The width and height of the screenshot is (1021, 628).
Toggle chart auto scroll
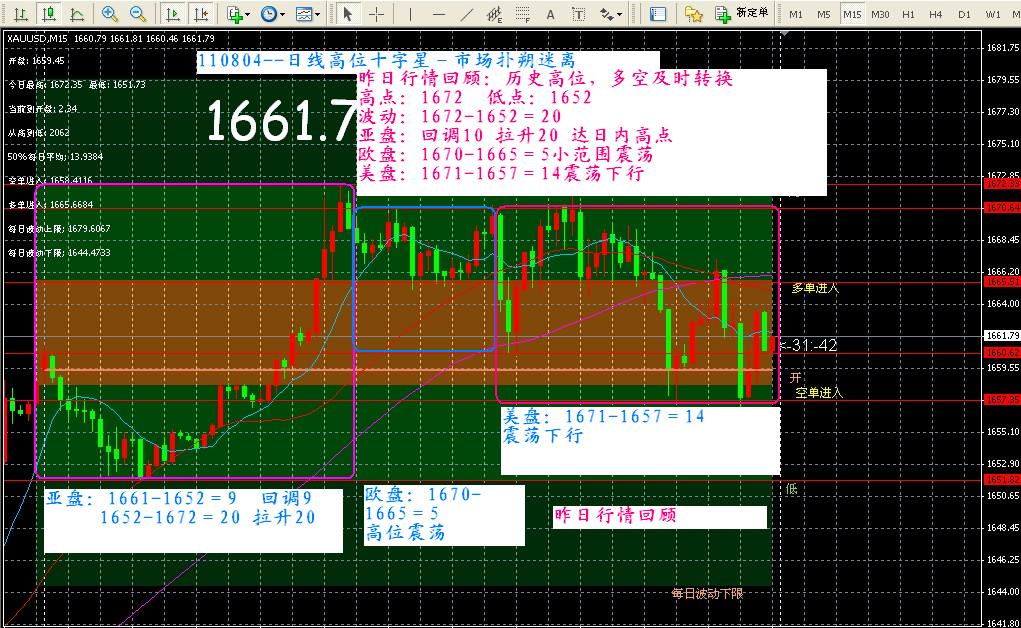point(173,14)
